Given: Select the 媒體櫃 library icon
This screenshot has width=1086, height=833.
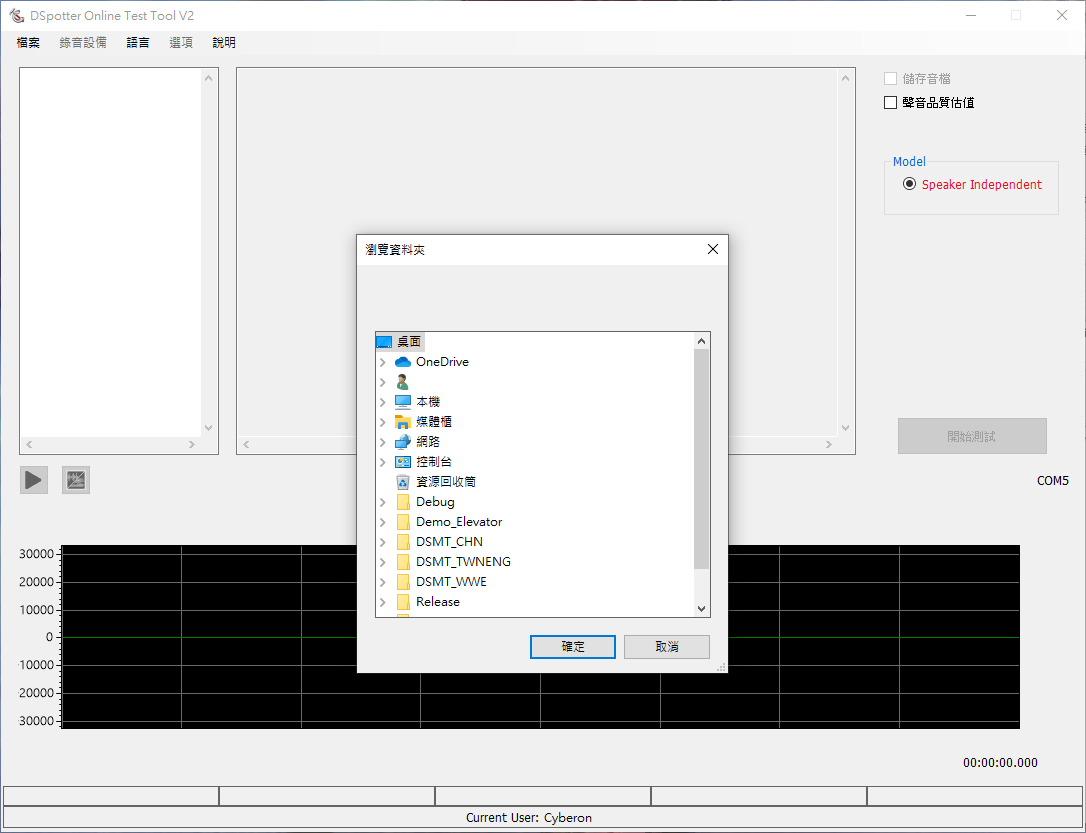Looking at the screenshot, I should (403, 422).
